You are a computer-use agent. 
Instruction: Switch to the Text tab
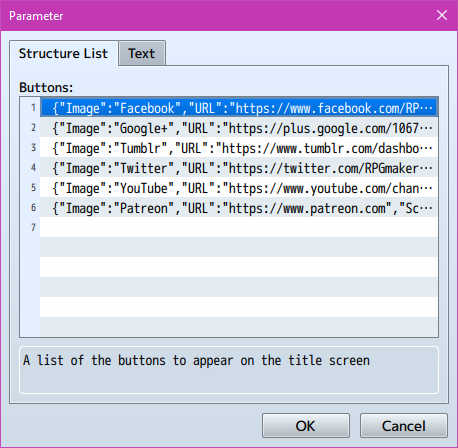[x=142, y=53]
